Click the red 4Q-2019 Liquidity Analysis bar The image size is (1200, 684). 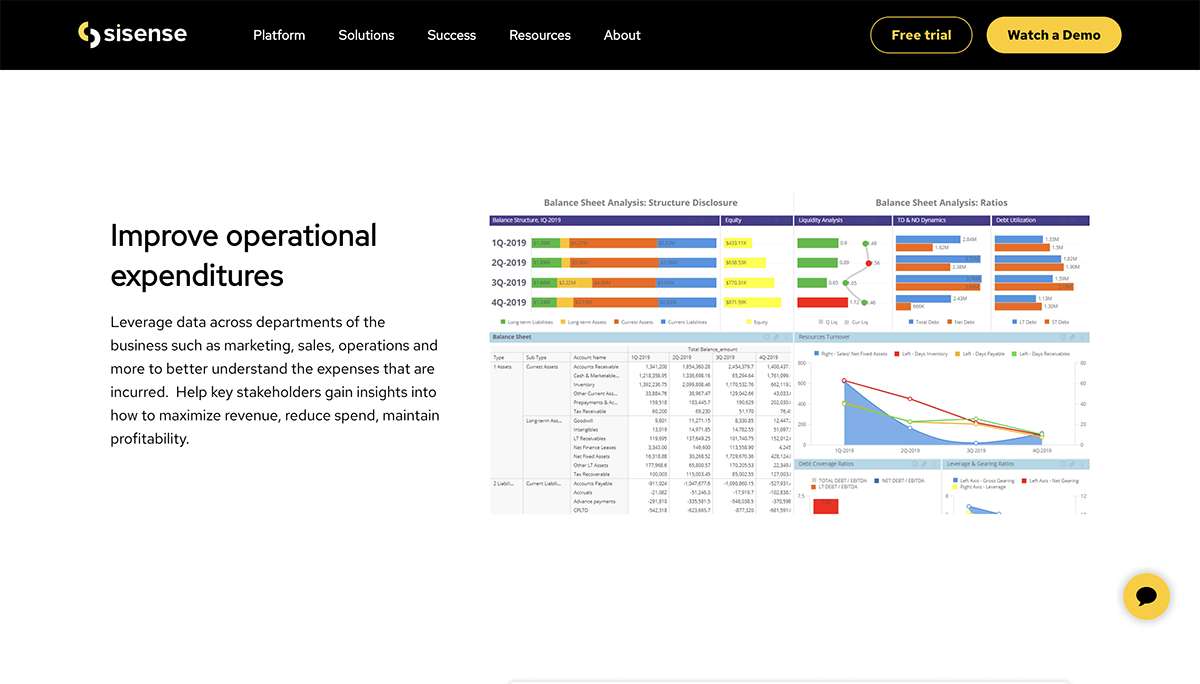[816, 302]
